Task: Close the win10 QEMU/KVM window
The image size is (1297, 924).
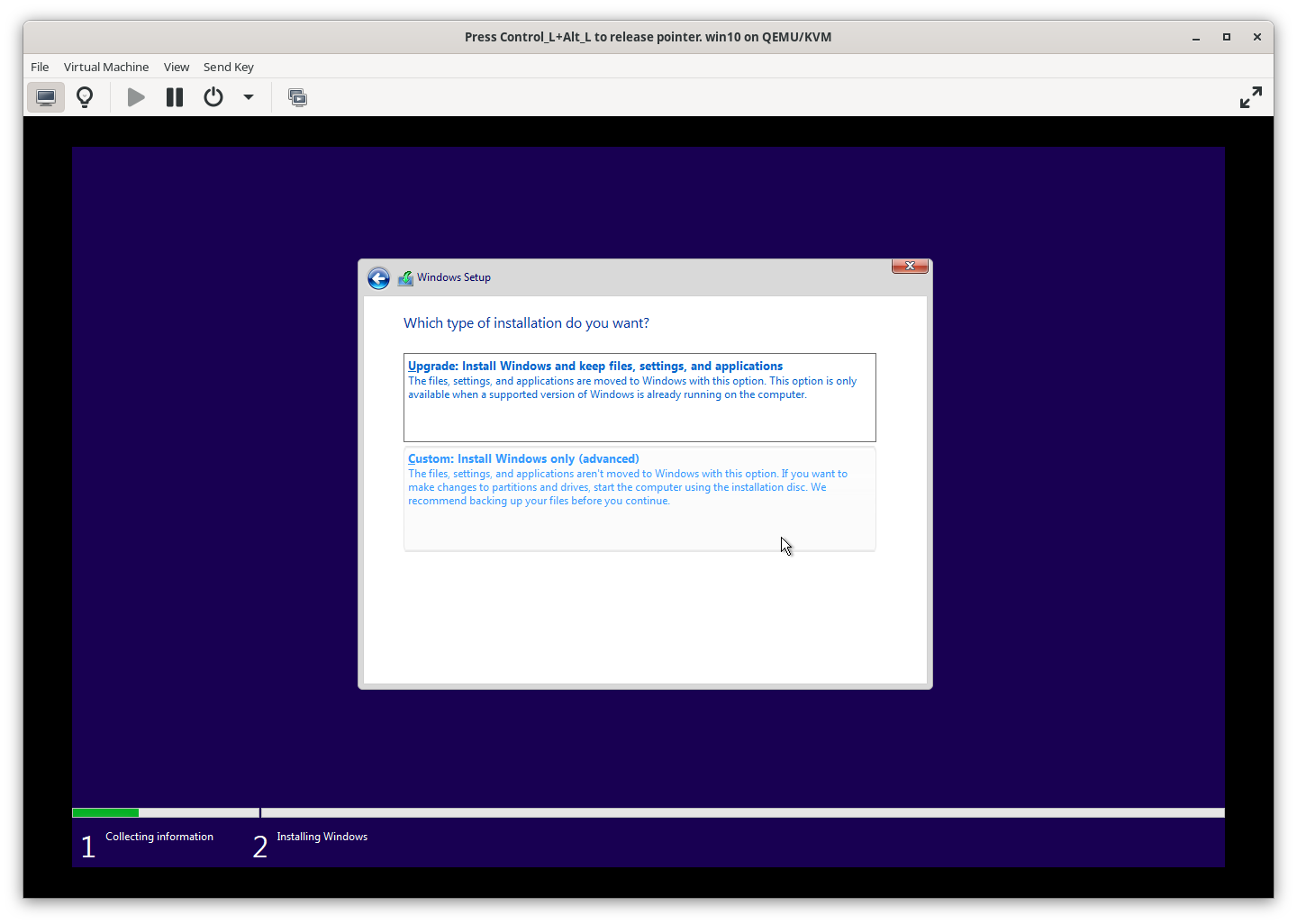Action: tap(1256, 38)
